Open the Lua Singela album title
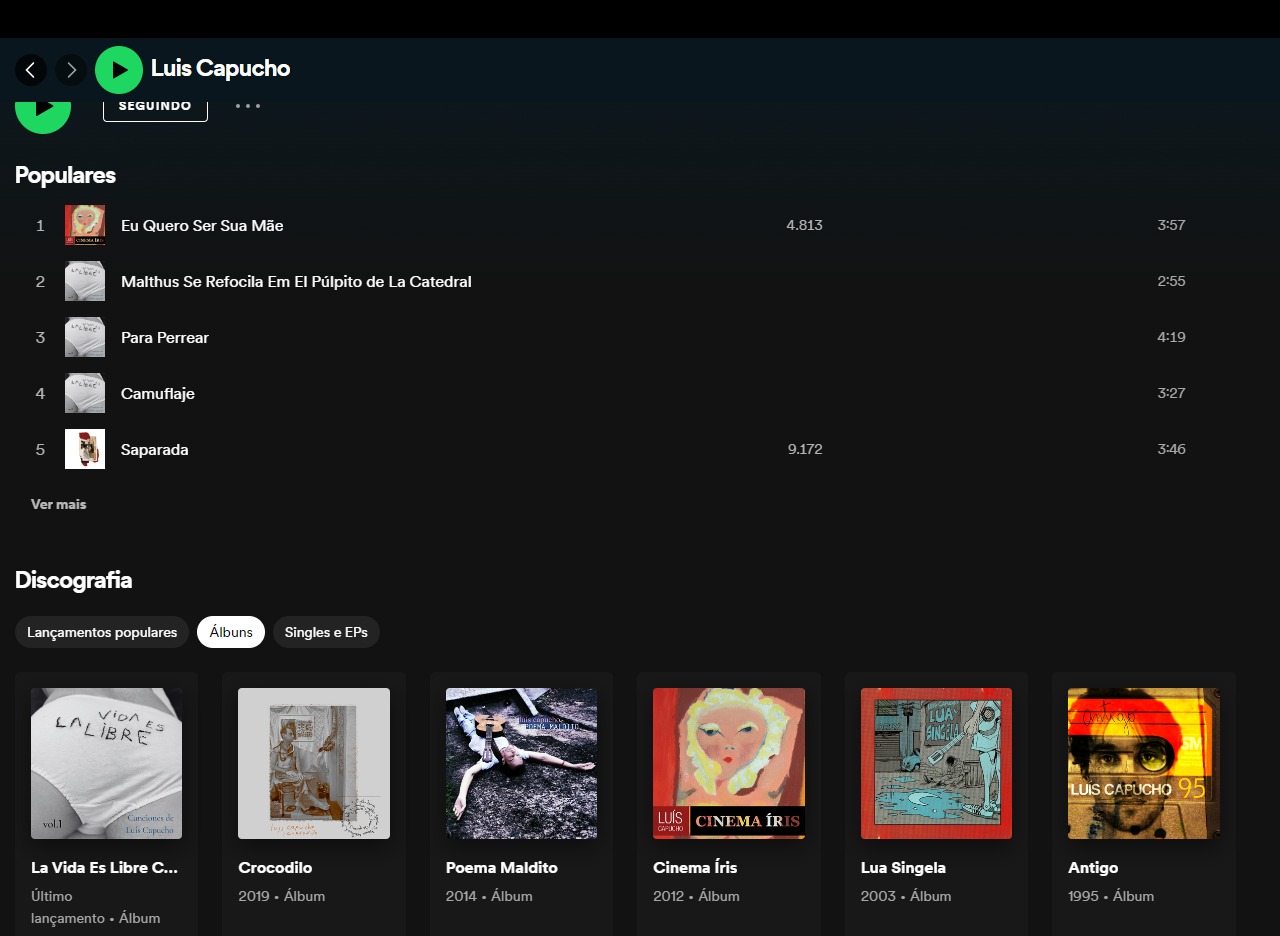The width and height of the screenshot is (1280, 936). (903, 868)
